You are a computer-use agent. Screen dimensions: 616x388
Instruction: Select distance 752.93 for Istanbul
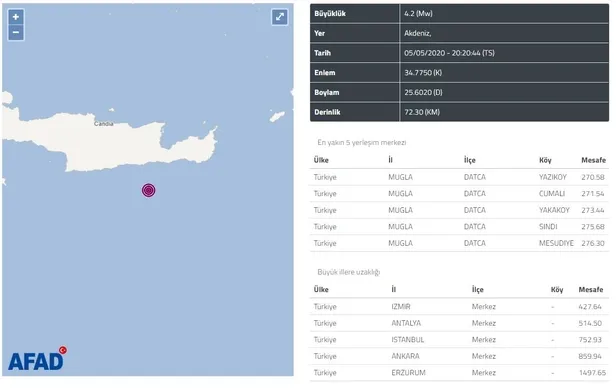(x=590, y=340)
